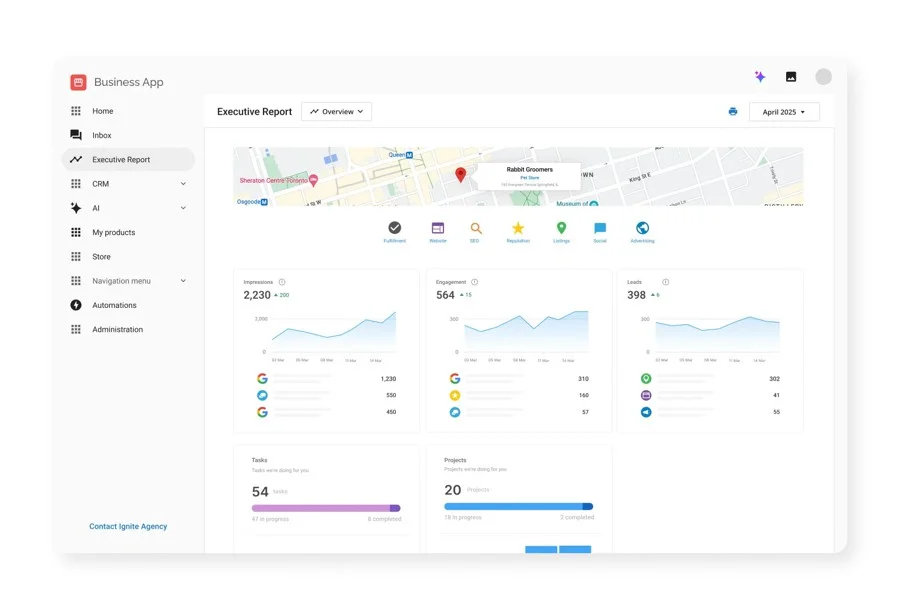Screen dimensions: 900x610
Task: Select the SEO magnifier icon
Action: coord(476,228)
